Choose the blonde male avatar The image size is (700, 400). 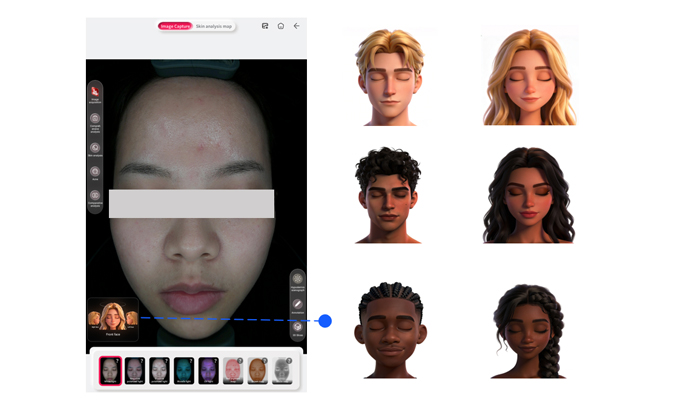389,77
